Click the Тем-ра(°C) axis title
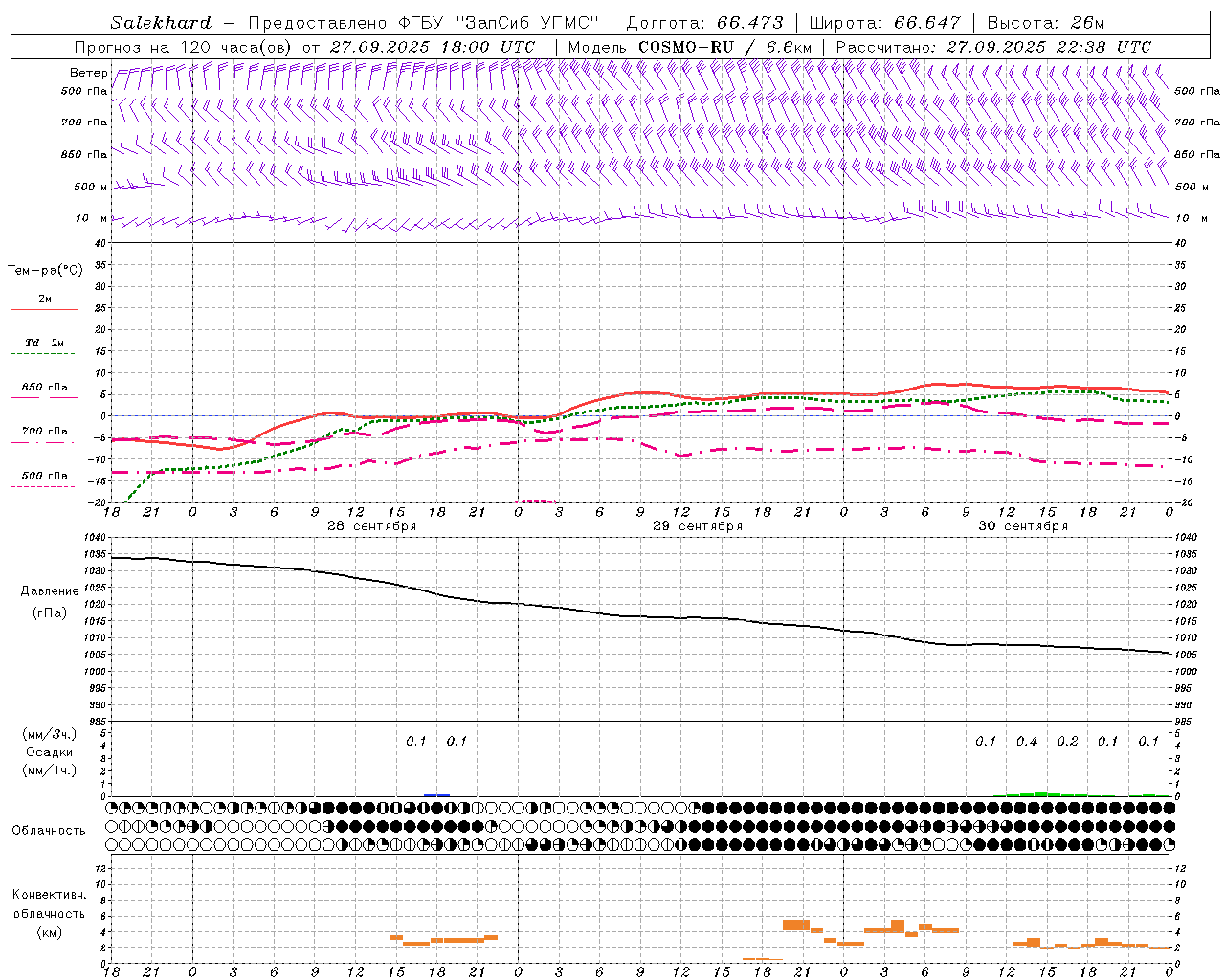 tap(45, 271)
